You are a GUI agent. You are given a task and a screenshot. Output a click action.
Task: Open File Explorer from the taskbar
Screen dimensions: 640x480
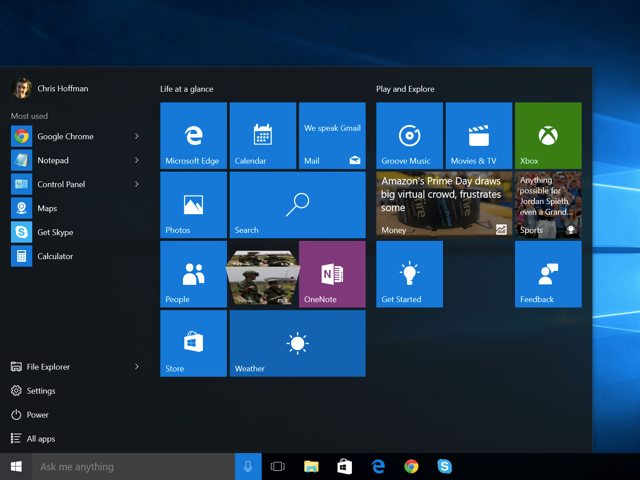coord(311,467)
